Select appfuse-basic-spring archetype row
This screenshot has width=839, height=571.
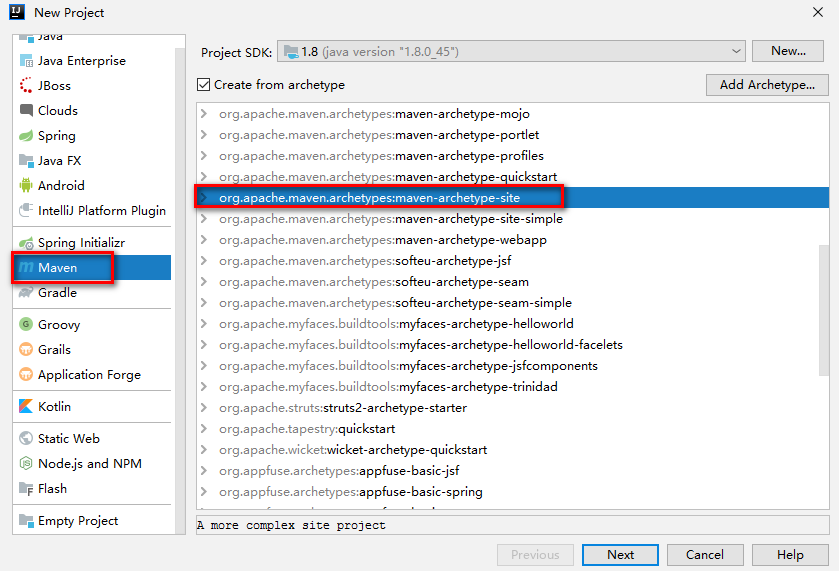click(513, 491)
